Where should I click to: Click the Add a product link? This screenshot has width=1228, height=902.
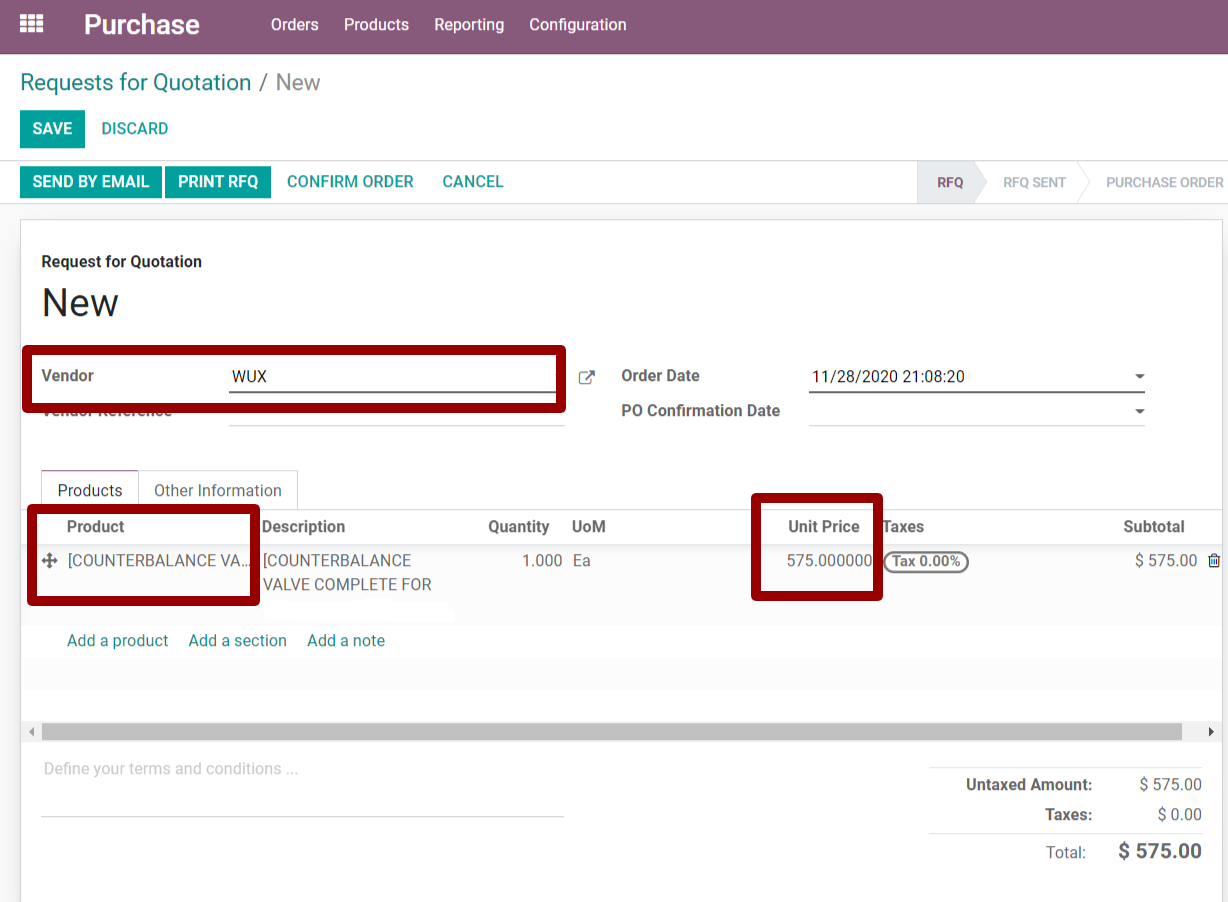pos(117,641)
